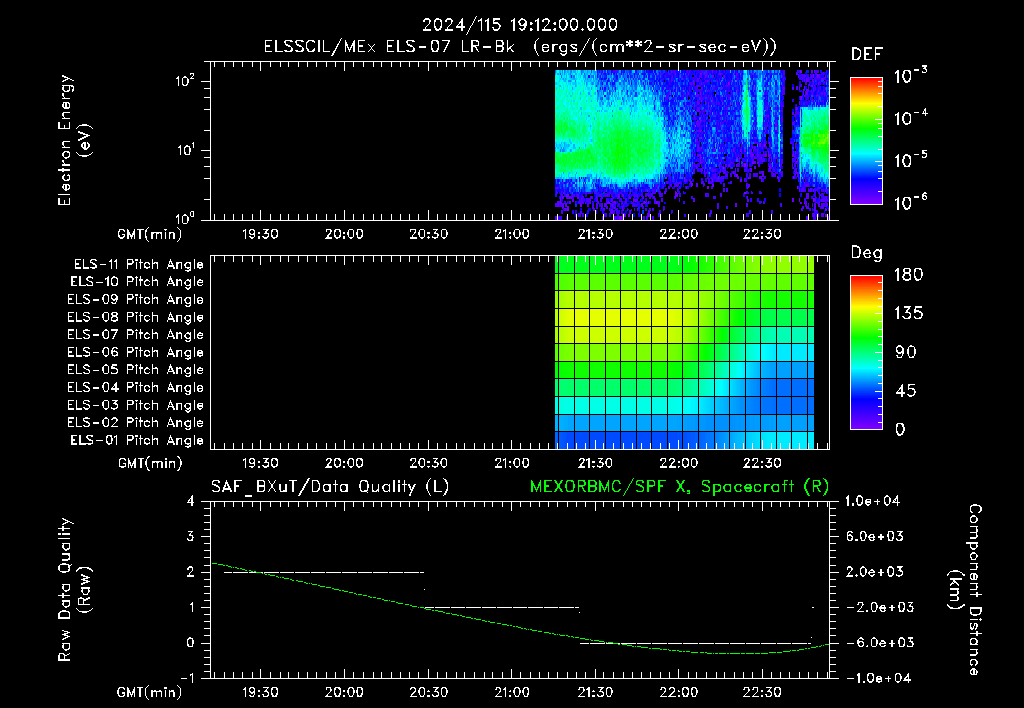Click the GMT(min) label under the bottom panel
Image resolution: width=1024 pixels, height=708 pixels.
tap(150, 692)
